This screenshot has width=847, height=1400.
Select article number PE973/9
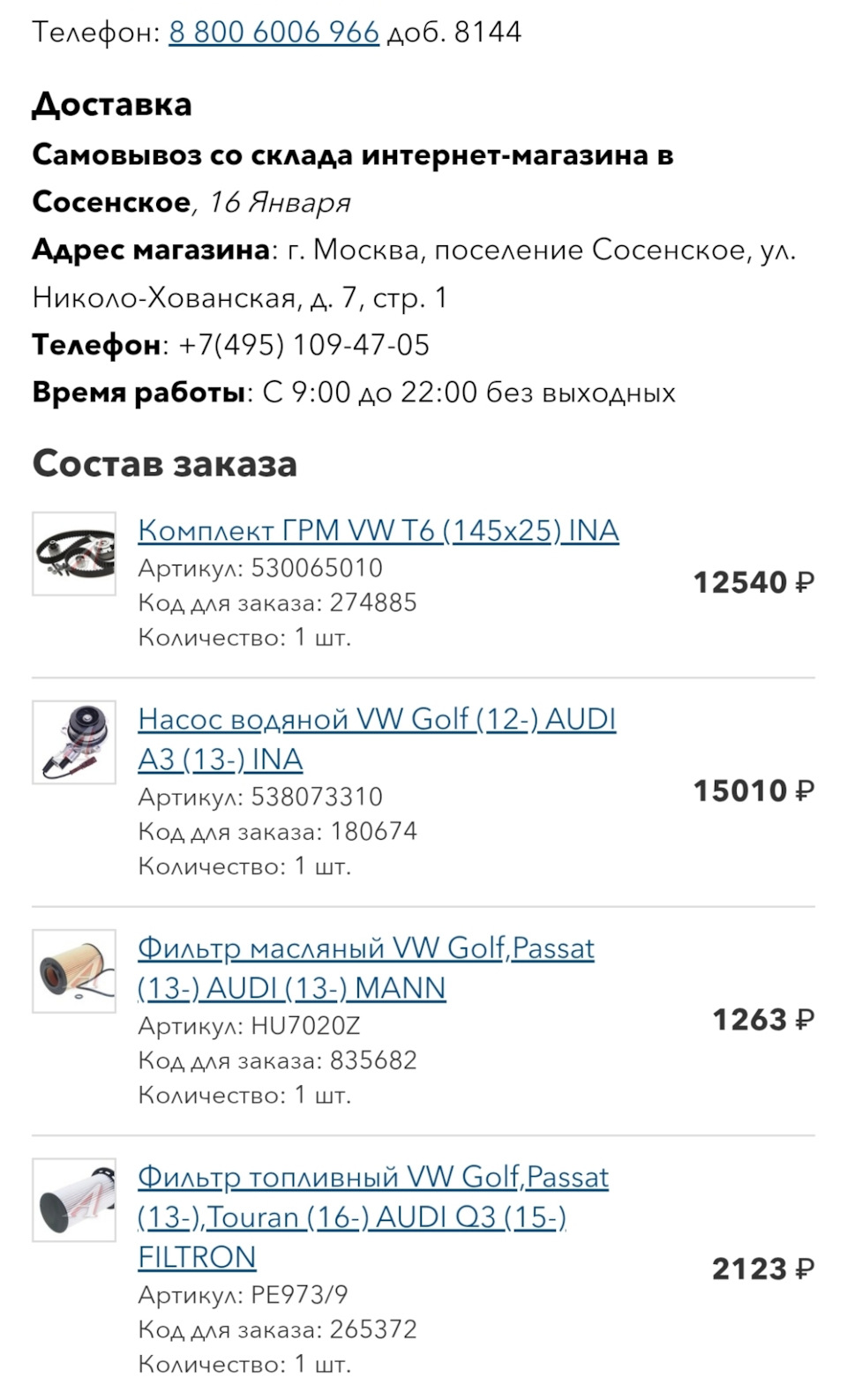(299, 1294)
